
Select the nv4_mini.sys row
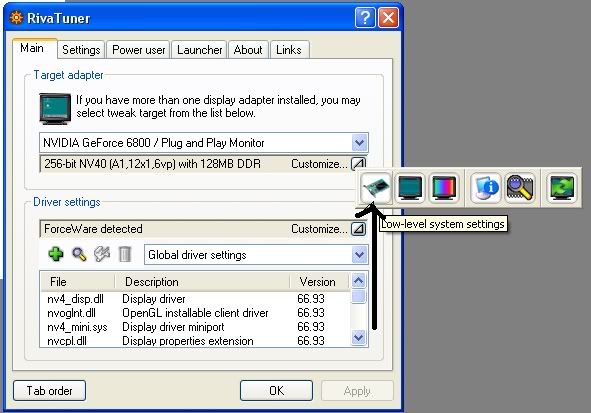click(x=195, y=327)
